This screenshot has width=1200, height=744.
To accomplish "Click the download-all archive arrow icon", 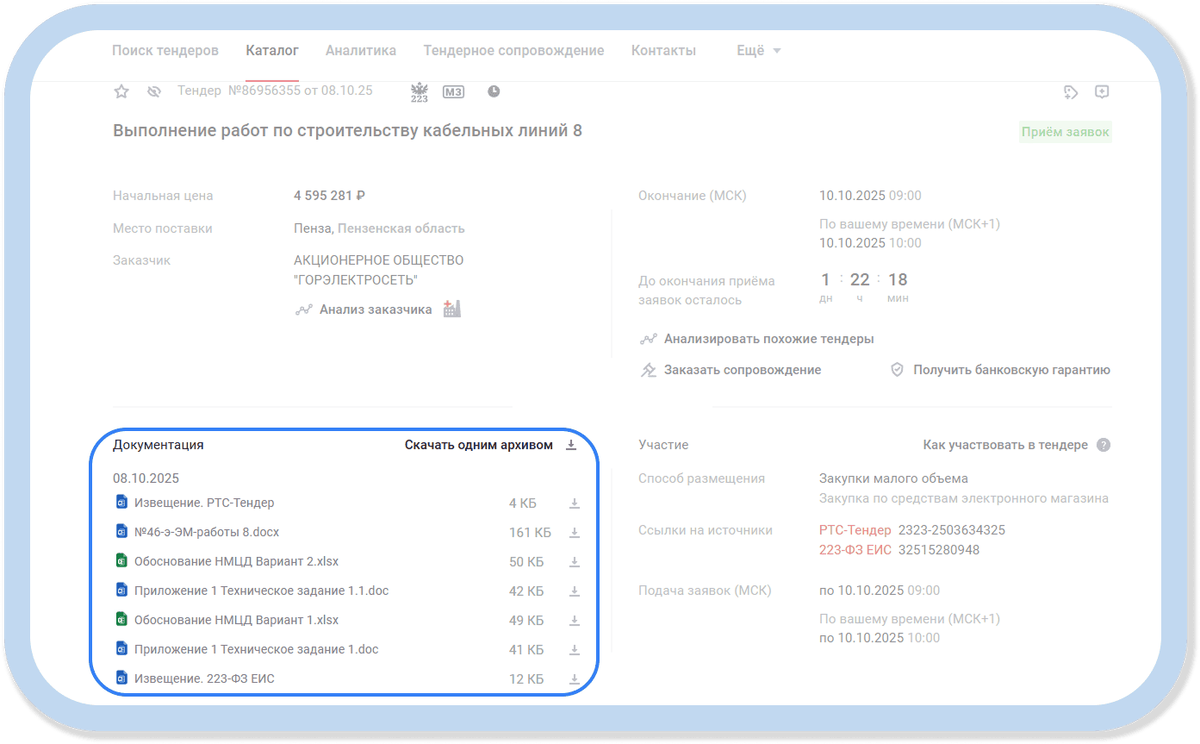I will [x=571, y=445].
